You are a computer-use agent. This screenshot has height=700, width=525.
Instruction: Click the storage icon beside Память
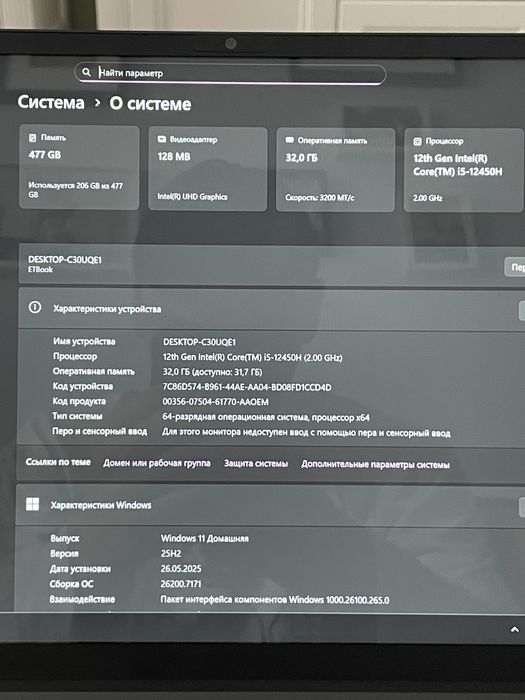pos(33,138)
